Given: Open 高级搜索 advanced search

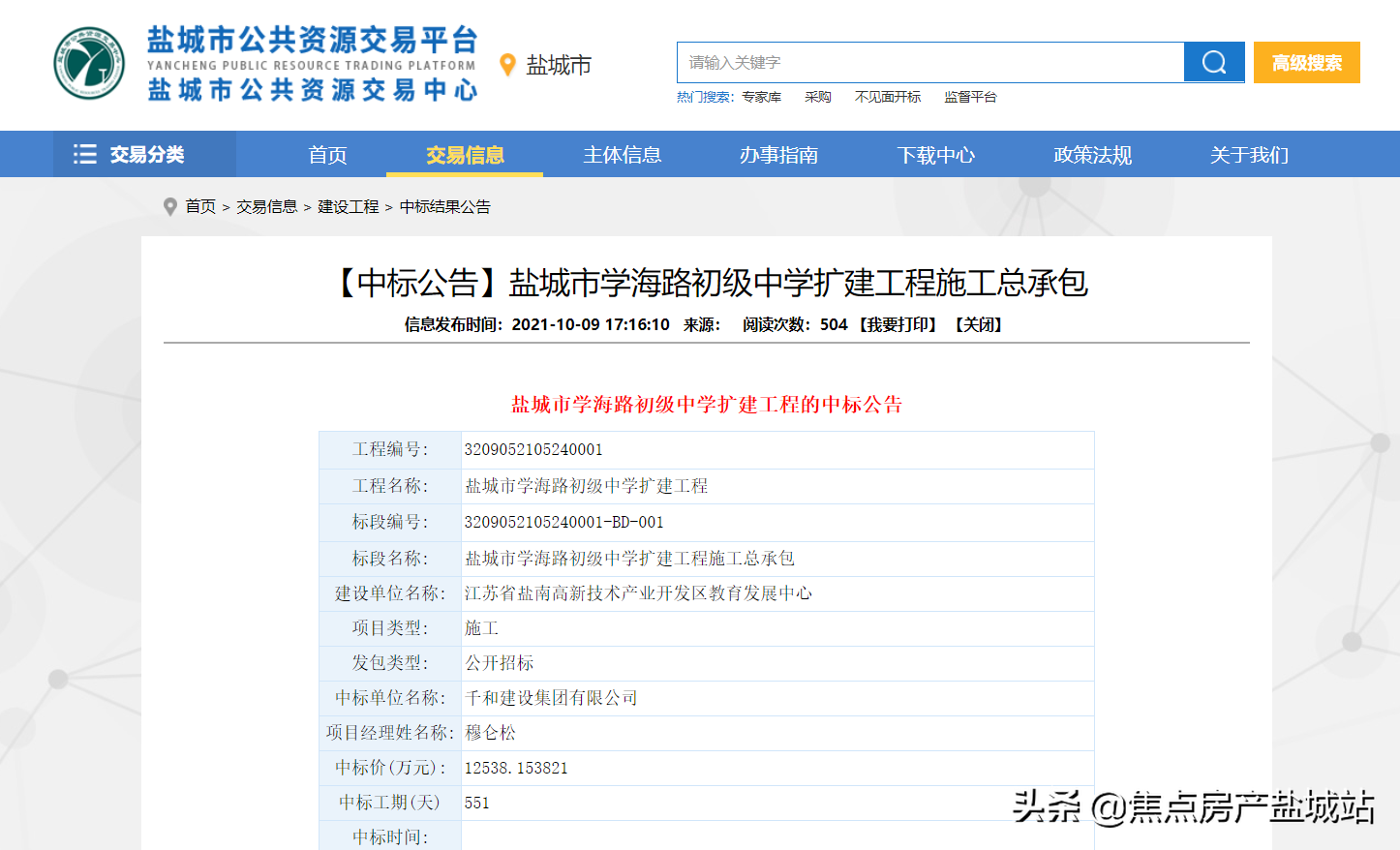Looking at the screenshot, I should (x=1307, y=62).
